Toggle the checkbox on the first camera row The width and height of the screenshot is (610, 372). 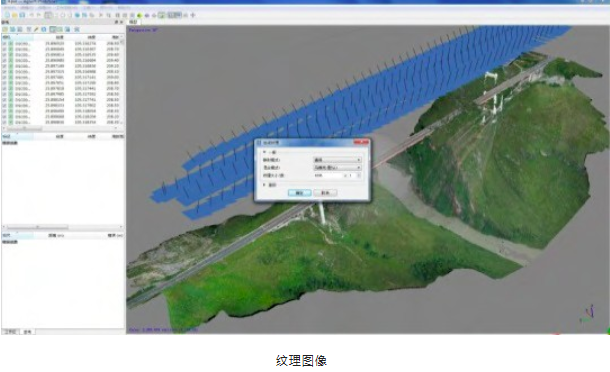pos(5,44)
